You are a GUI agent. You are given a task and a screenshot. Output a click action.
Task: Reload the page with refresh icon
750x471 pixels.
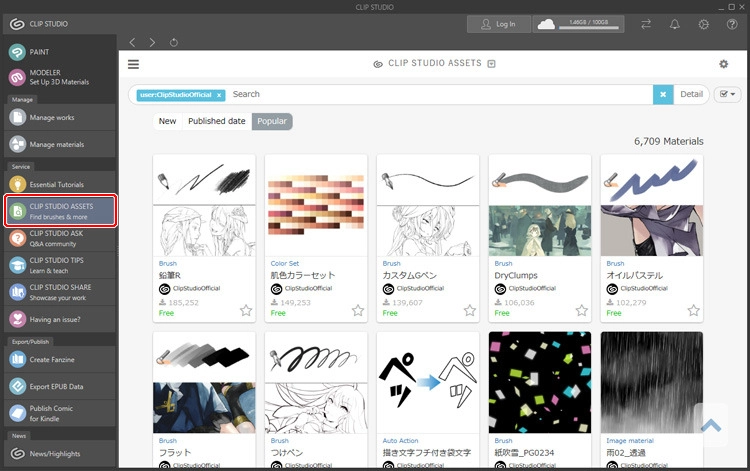pos(174,43)
